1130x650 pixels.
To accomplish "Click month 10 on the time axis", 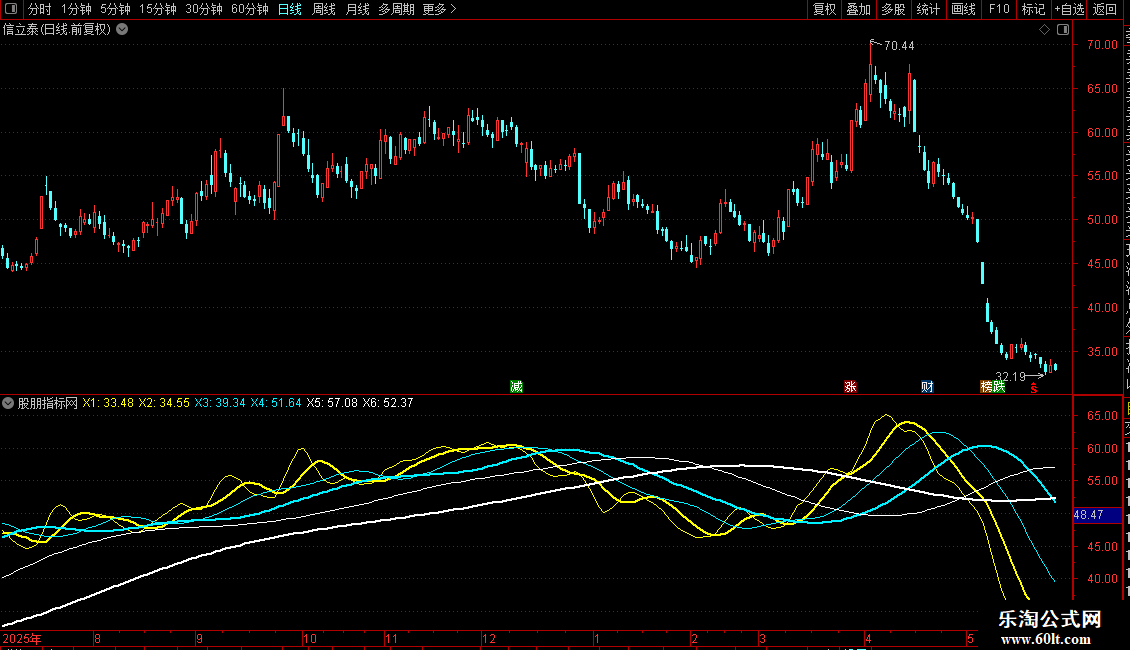I will pos(310,638).
